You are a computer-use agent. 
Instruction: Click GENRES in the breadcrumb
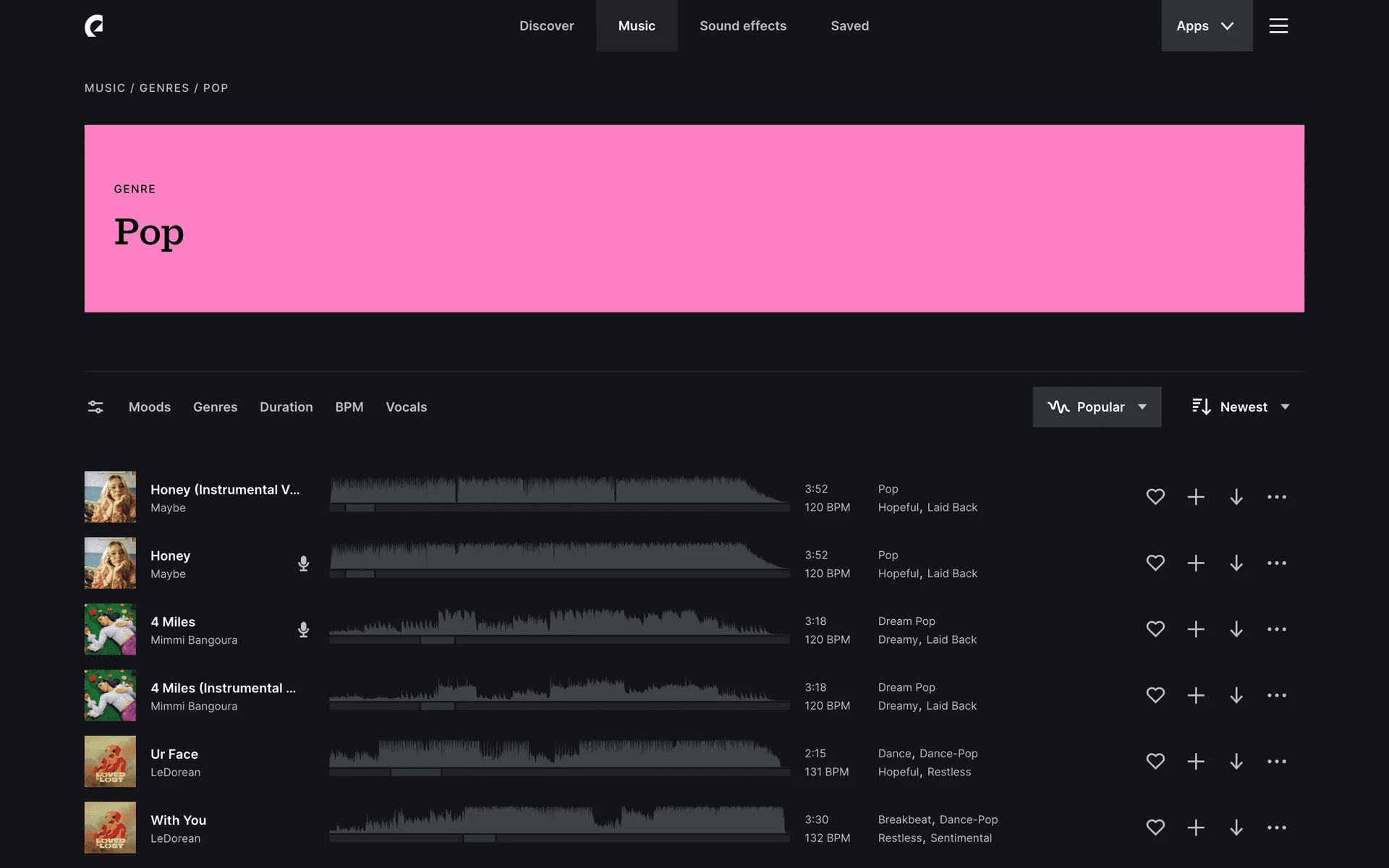(164, 88)
